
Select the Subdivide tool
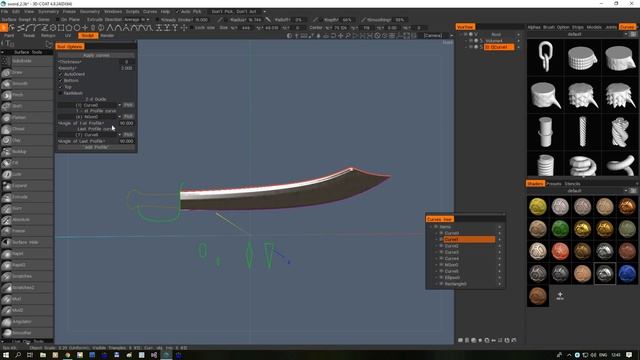[x=27, y=61]
